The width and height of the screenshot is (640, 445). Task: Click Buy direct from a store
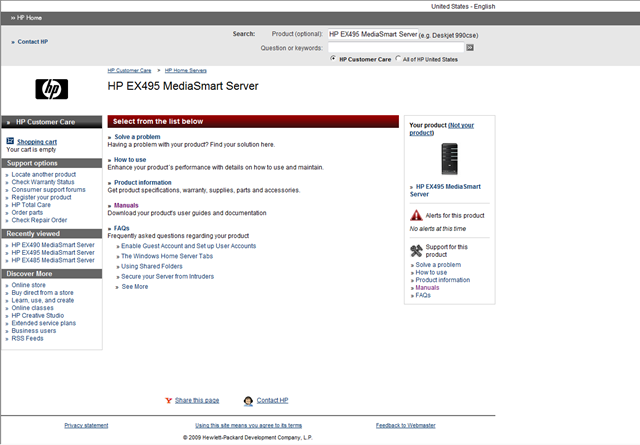[x=42, y=293]
